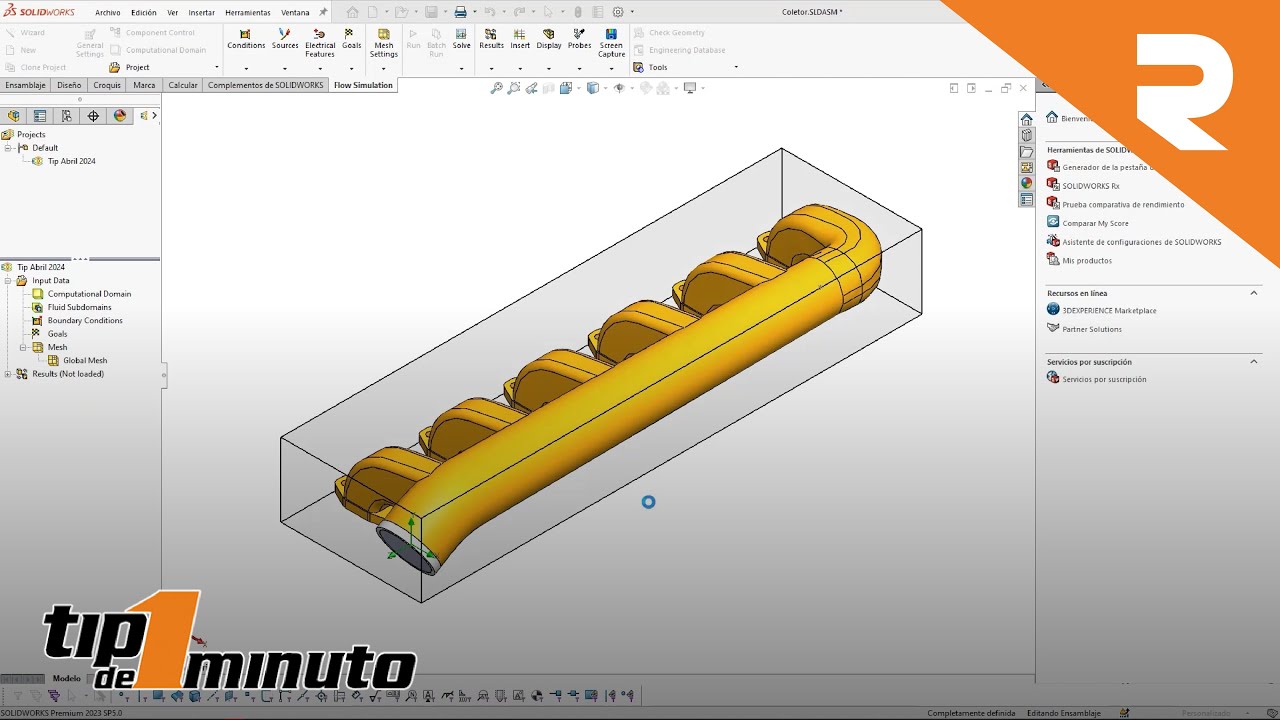Open Conditions in the Flow Simulation ribbon
The image size is (1280, 720).
tap(246, 39)
